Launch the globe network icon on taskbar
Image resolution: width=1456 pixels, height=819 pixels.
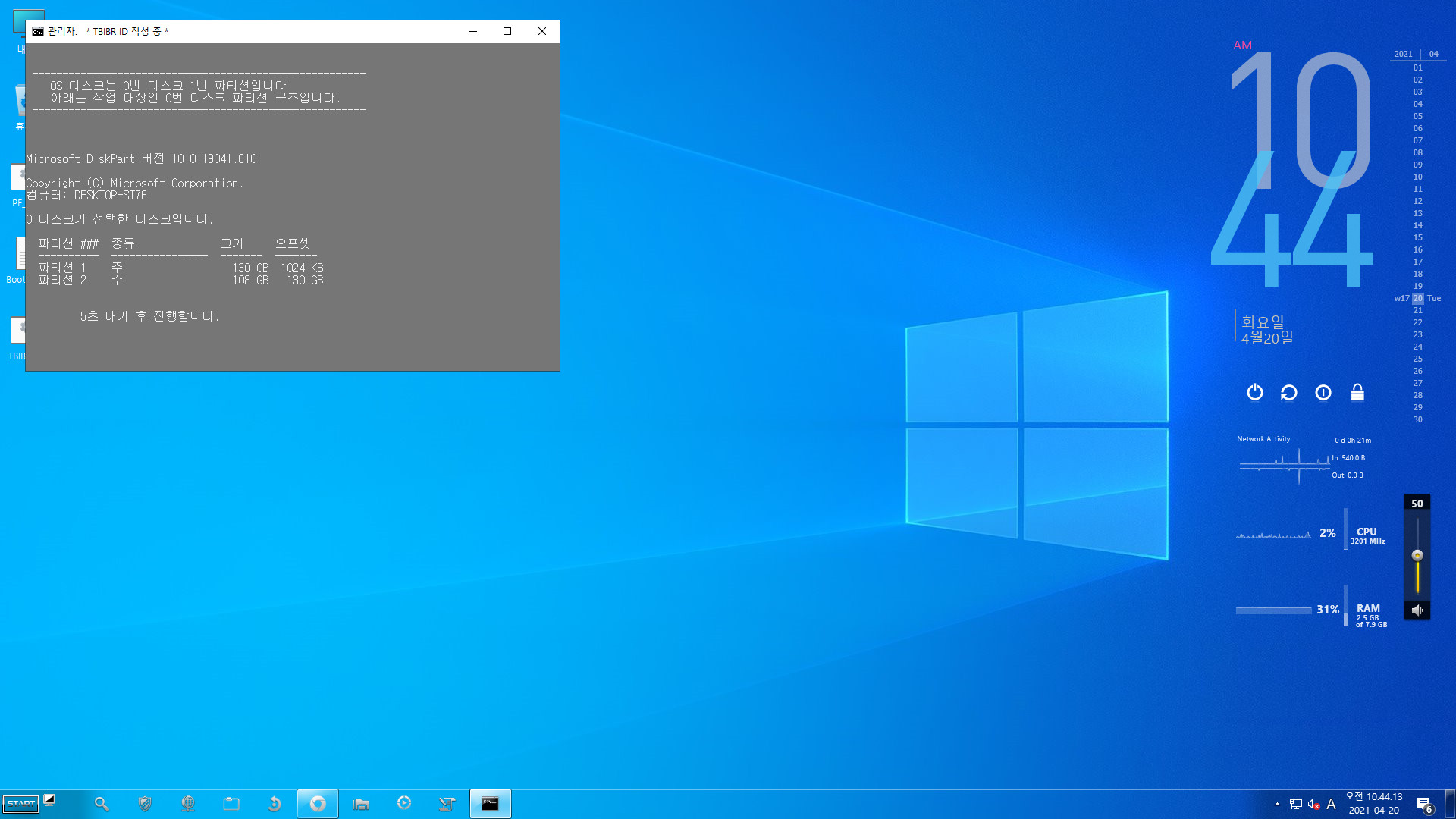pos(188,804)
